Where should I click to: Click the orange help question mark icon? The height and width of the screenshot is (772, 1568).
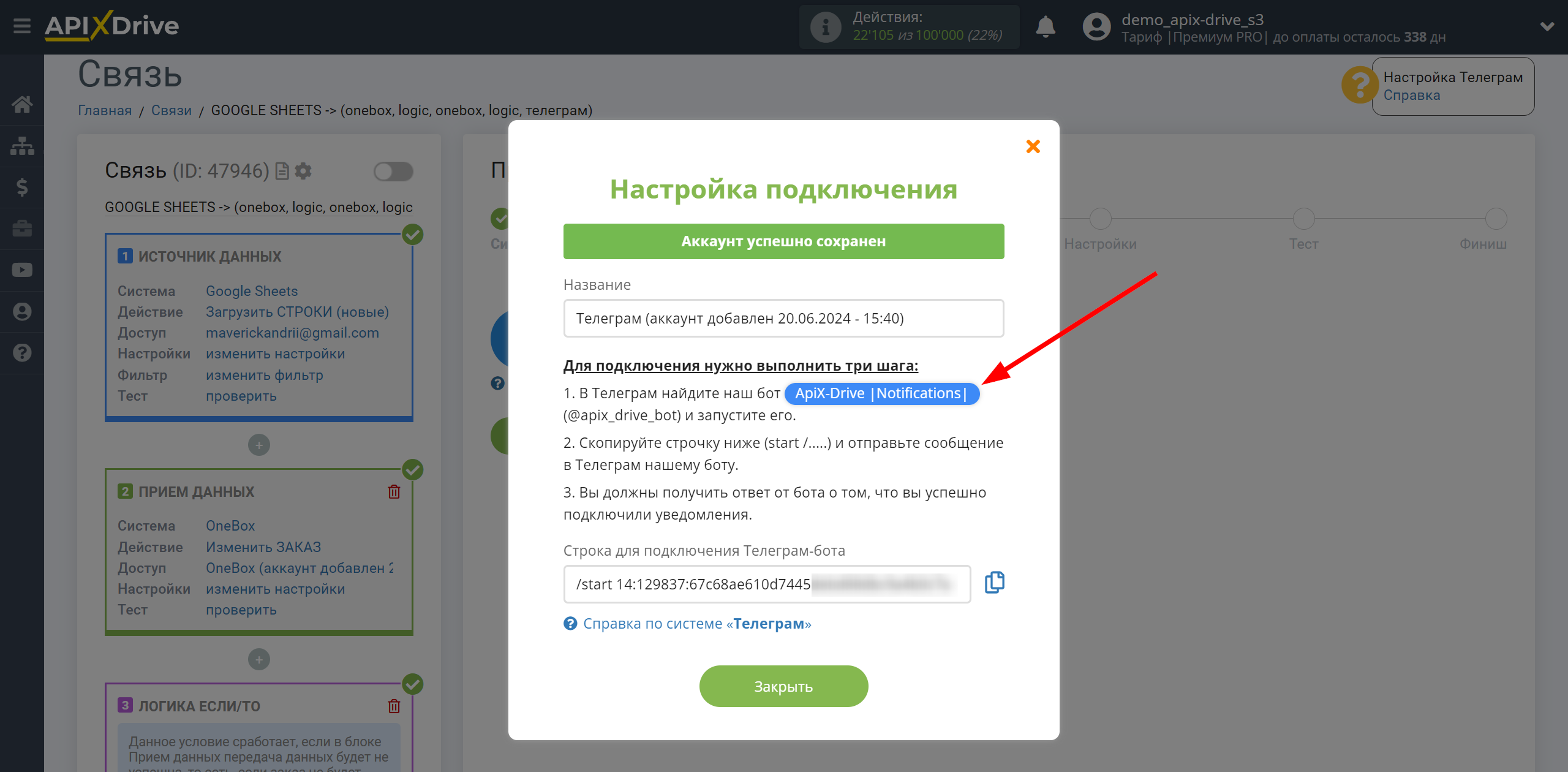pyautogui.click(x=1359, y=85)
